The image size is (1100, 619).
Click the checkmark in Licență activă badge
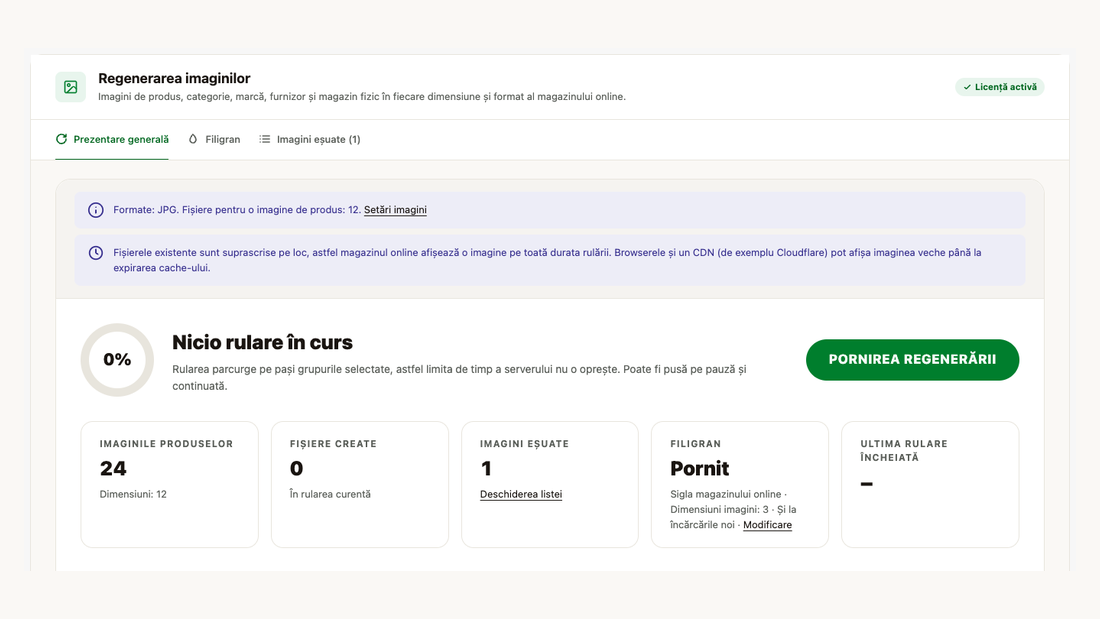[x=967, y=87]
